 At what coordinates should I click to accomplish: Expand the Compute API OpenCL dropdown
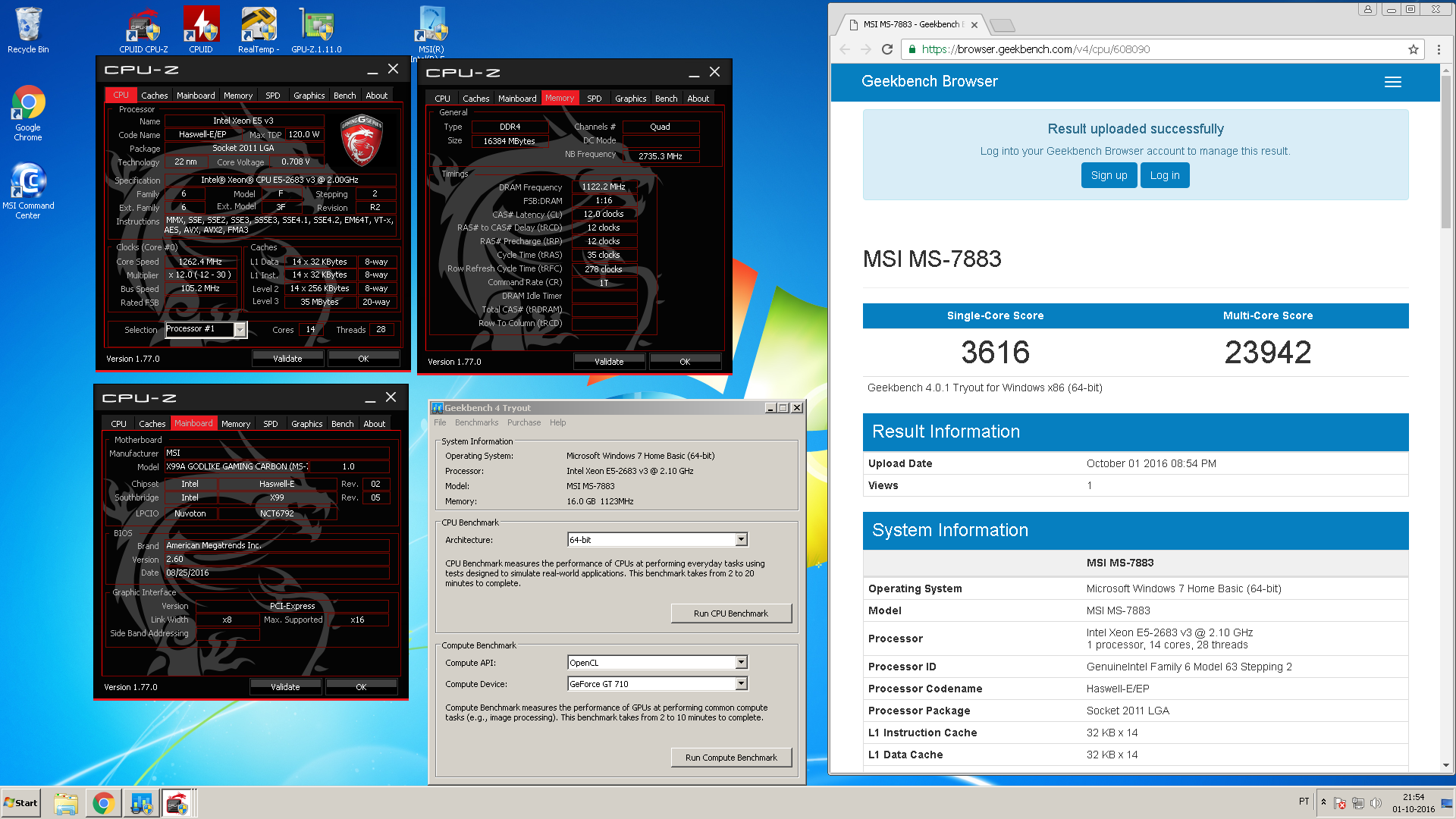point(741,663)
